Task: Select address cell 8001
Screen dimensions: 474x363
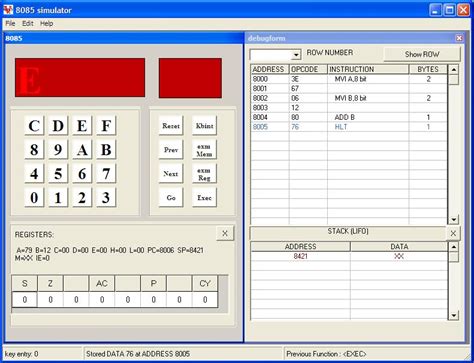Action: click(x=270, y=89)
